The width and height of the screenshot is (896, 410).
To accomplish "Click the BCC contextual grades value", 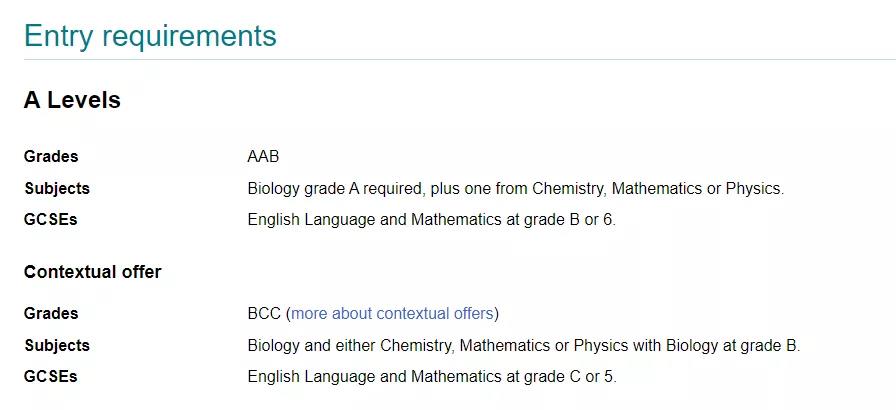I will tap(264, 314).
